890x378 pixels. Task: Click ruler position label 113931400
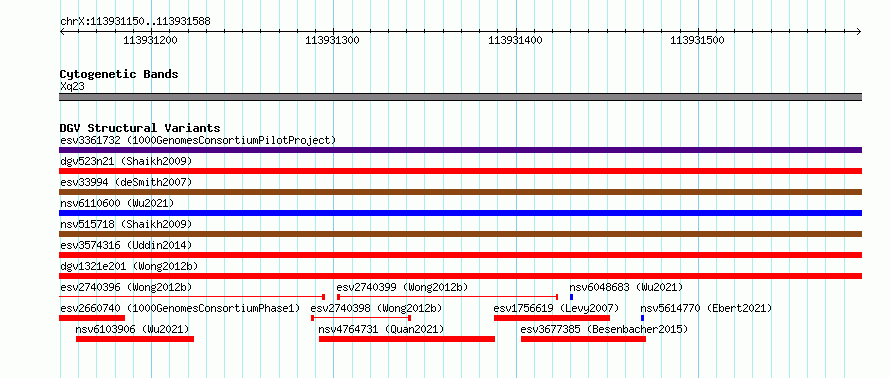tap(515, 40)
